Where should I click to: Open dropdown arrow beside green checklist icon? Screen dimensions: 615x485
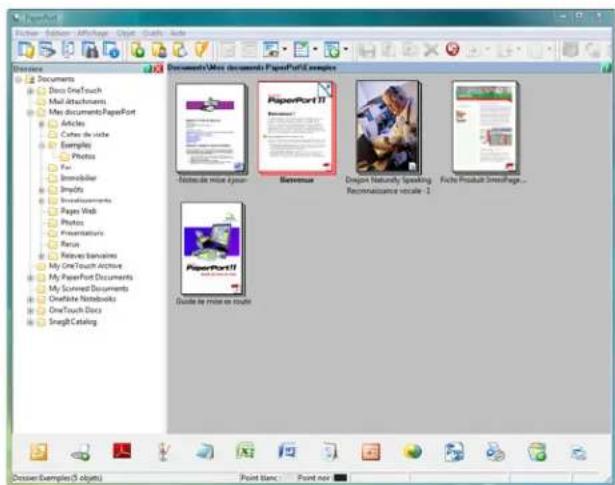coord(315,49)
